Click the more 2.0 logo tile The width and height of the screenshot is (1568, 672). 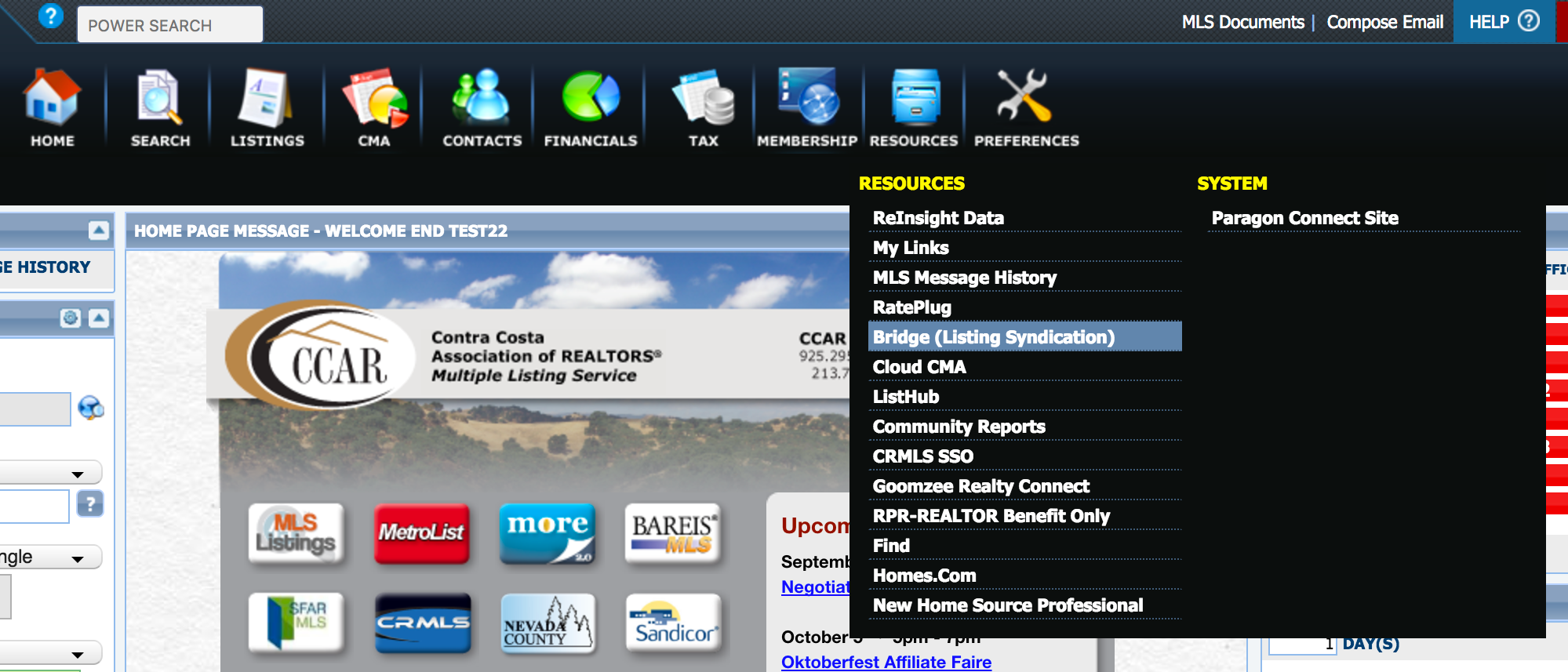pos(547,533)
